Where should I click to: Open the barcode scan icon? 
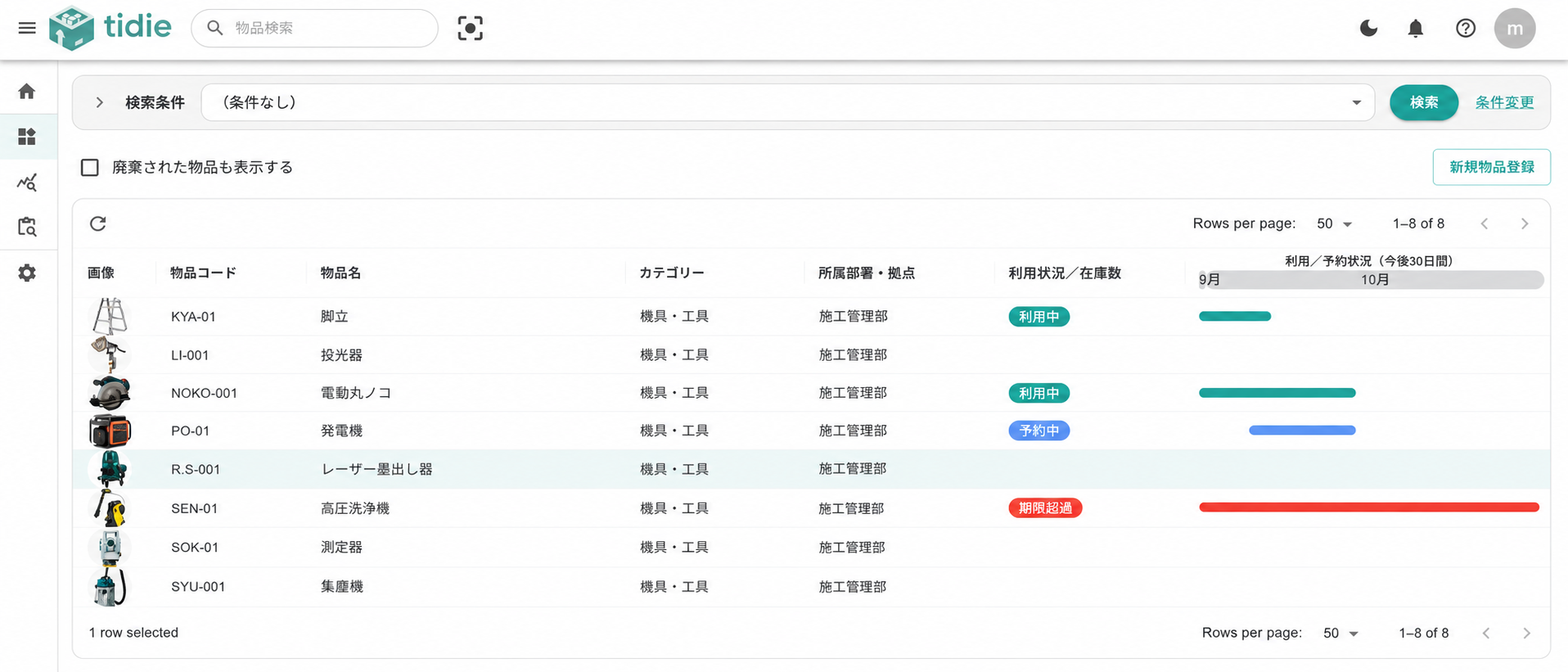click(470, 28)
